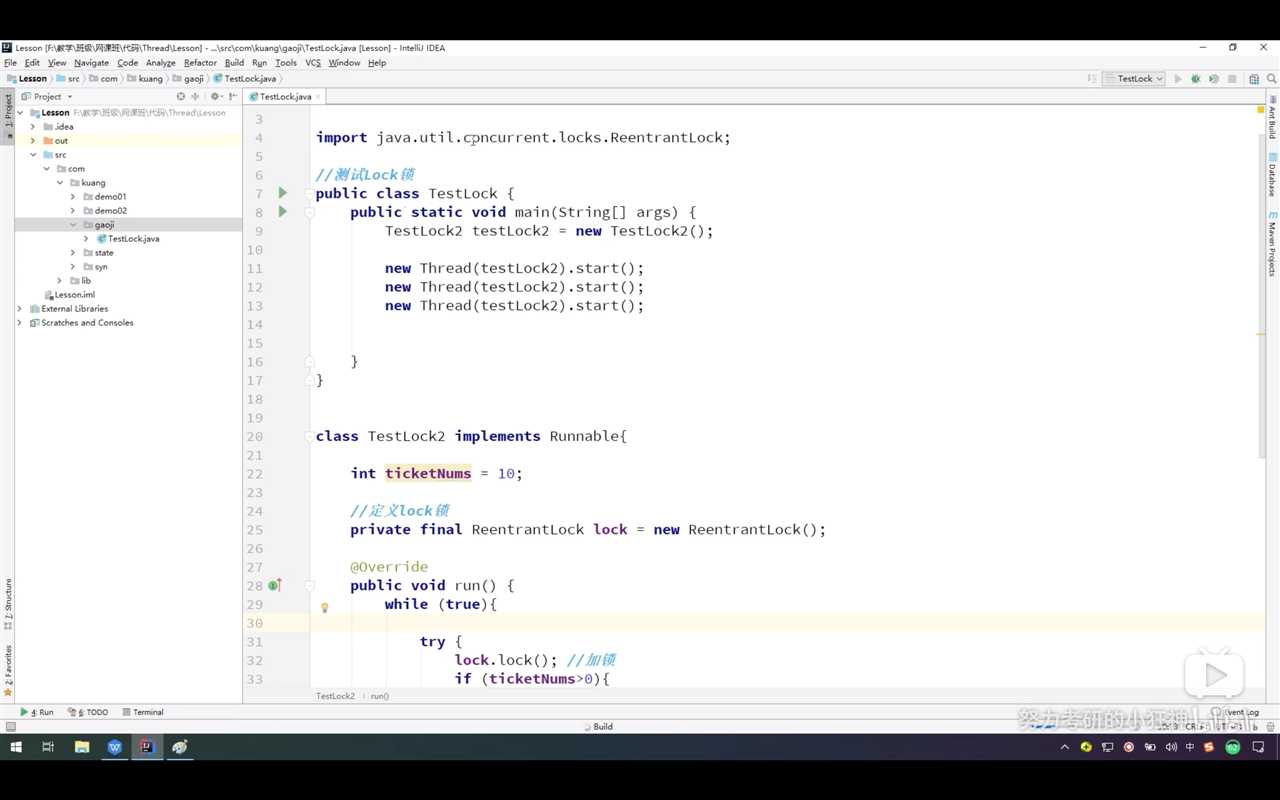Toggle the Database side panel
1280x800 pixels.
(x=1272, y=175)
